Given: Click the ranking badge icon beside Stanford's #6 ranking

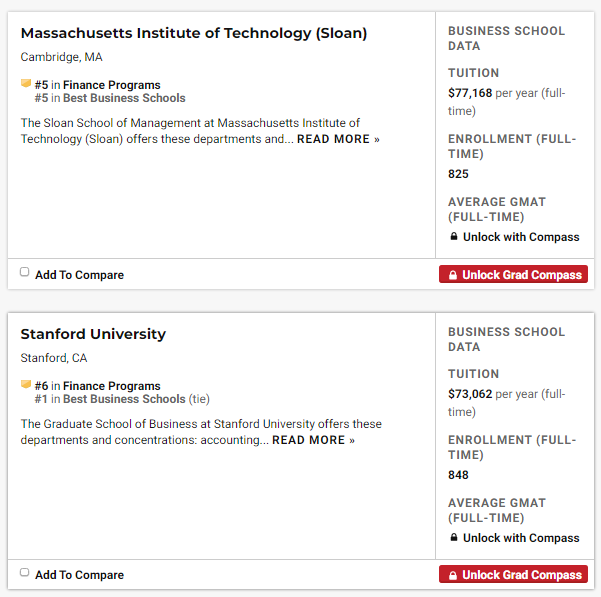Looking at the screenshot, I should (x=26, y=385).
